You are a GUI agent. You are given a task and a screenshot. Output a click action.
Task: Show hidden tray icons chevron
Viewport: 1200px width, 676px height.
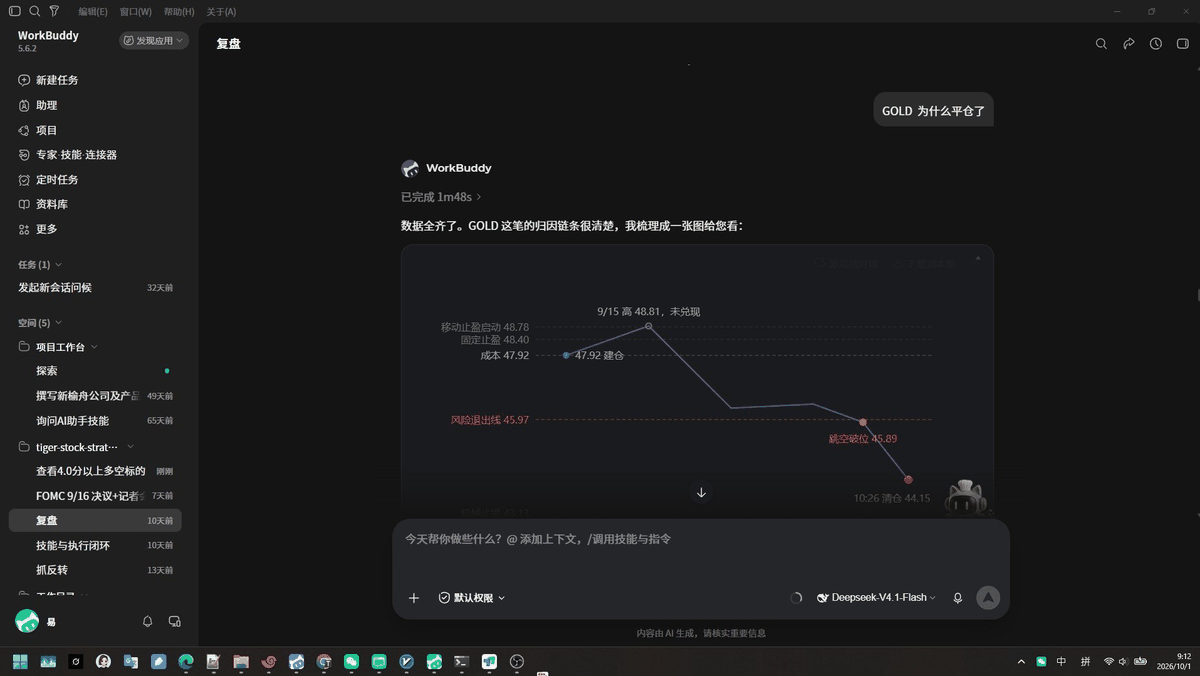[1021, 661]
